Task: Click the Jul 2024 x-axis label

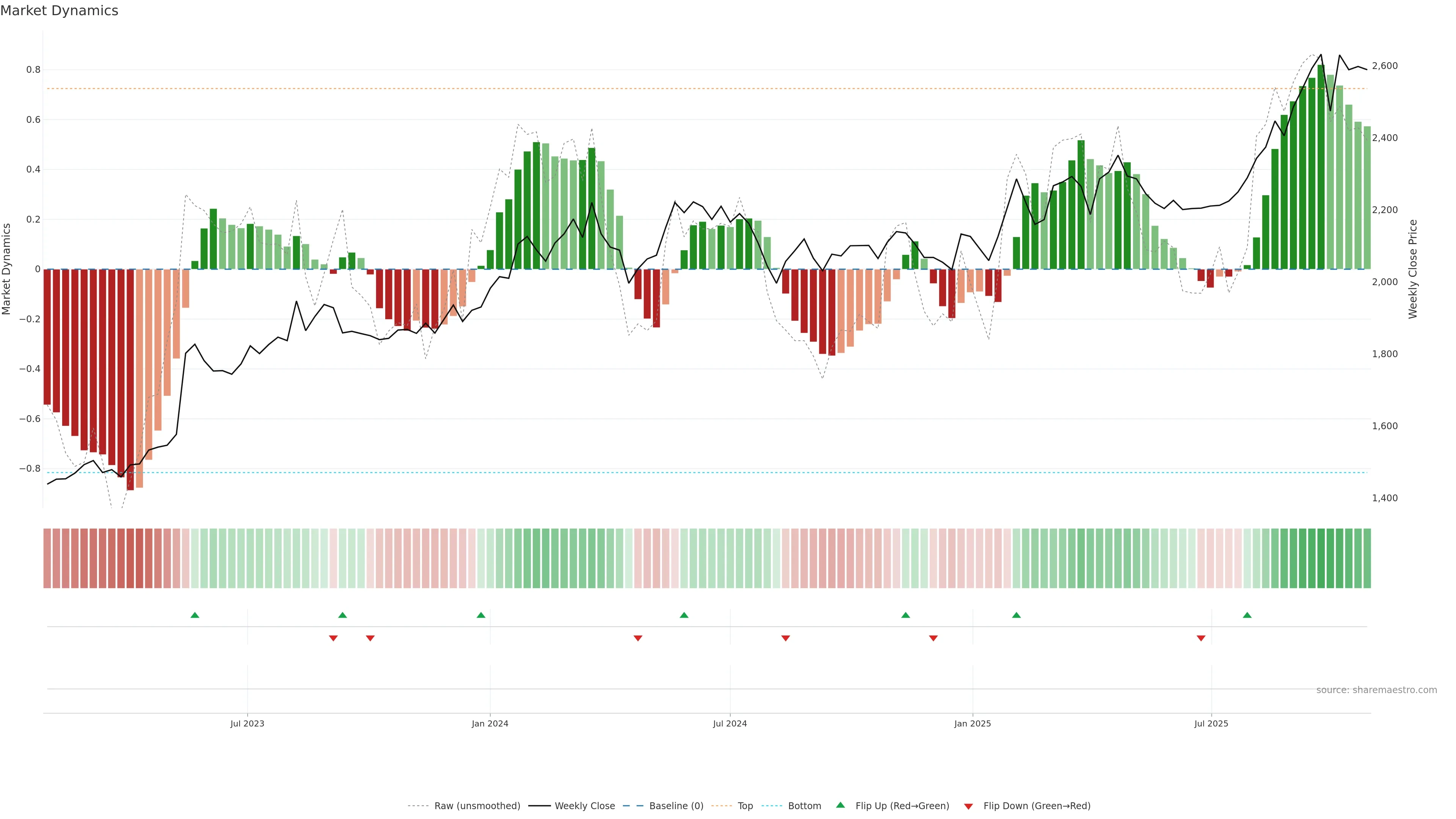Action: click(x=730, y=723)
